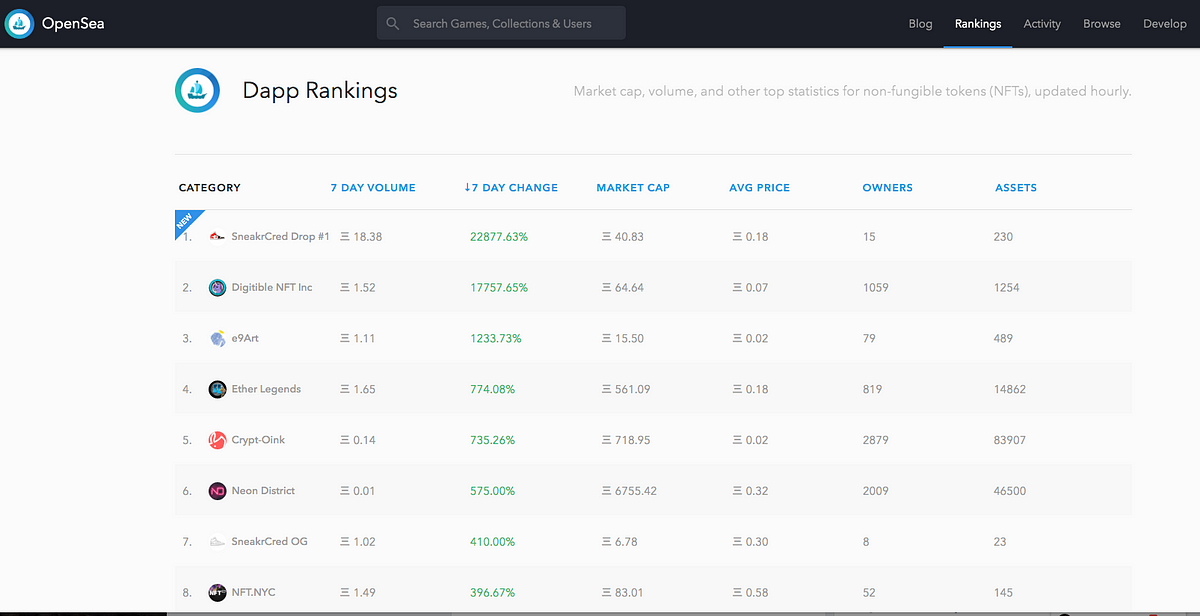Open the NFT.NYC collection icon
This screenshot has width=1200, height=616.
pyautogui.click(x=217, y=593)
